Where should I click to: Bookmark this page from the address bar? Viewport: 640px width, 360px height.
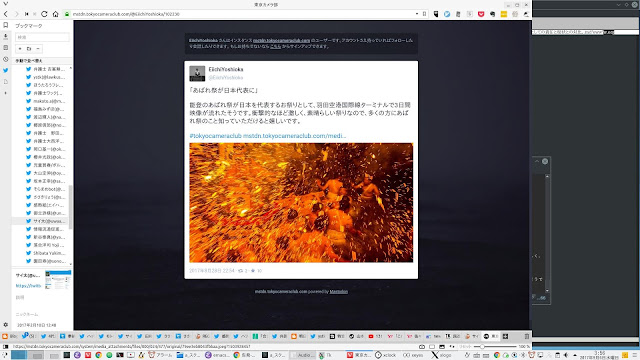click(424, 14)
